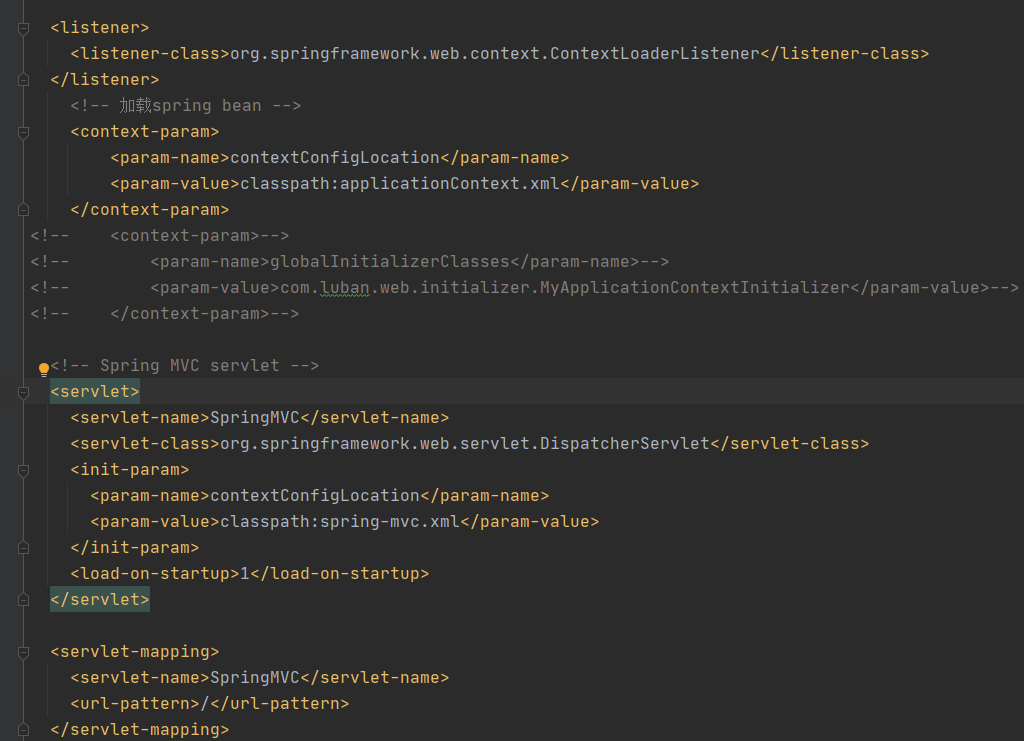Click ContextLoaderListener class name in listener-class
This screenshot has width=1024, height=741.
pyautogui.click(x=654, y=54)
